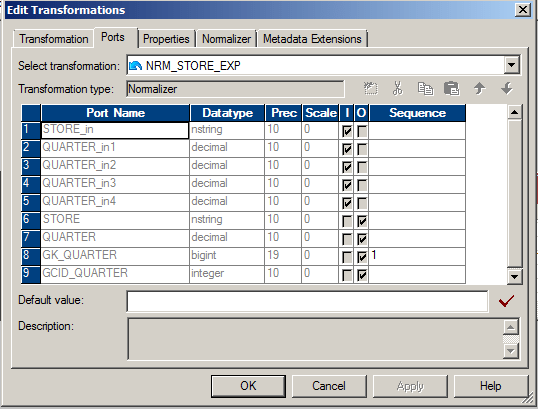548x413 pixels.
Task: Toggle input checkbox for STORE_in
Action: tap(347, 131)
